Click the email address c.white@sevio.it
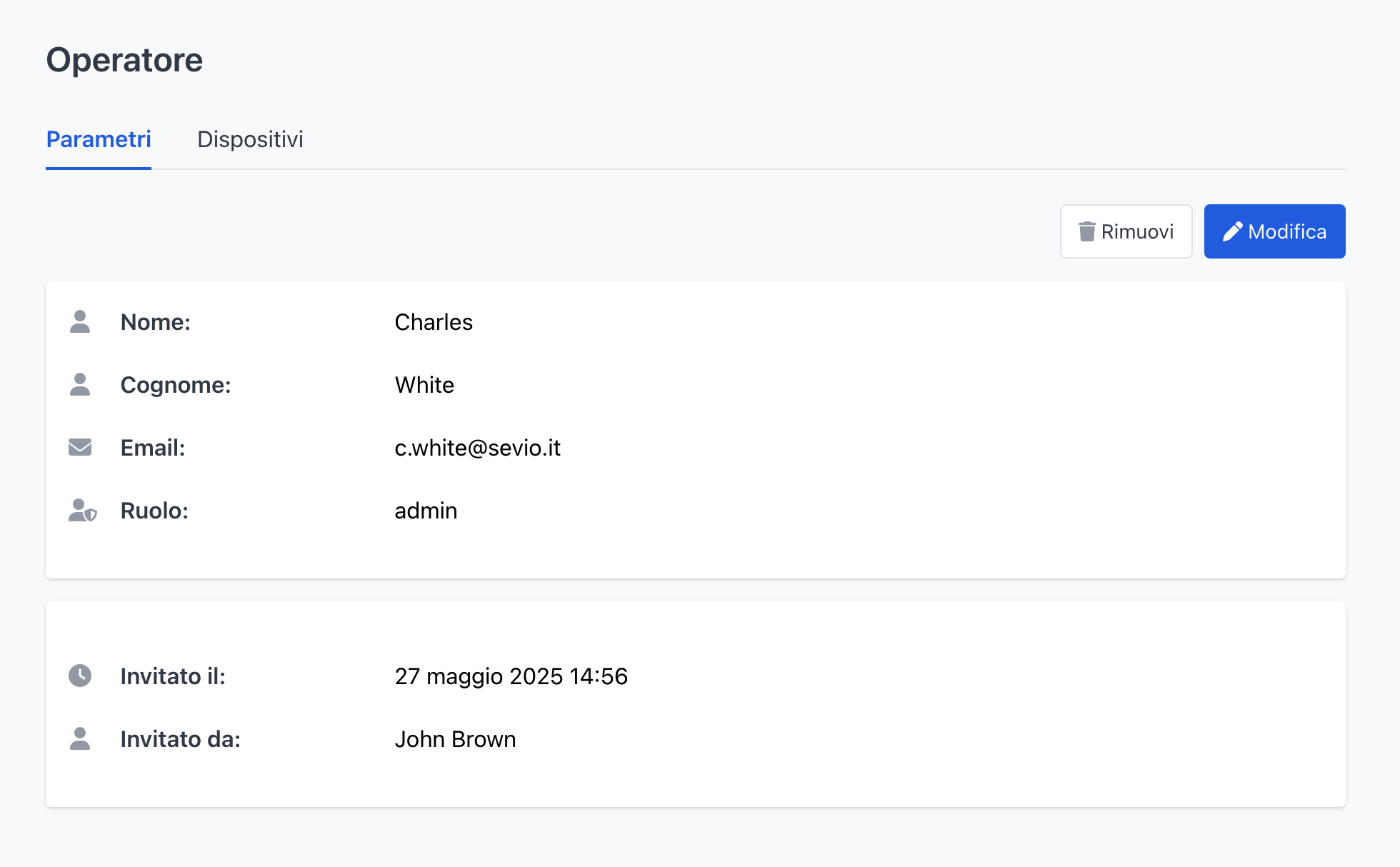1400x867 pixels. (x=477, y=448)
